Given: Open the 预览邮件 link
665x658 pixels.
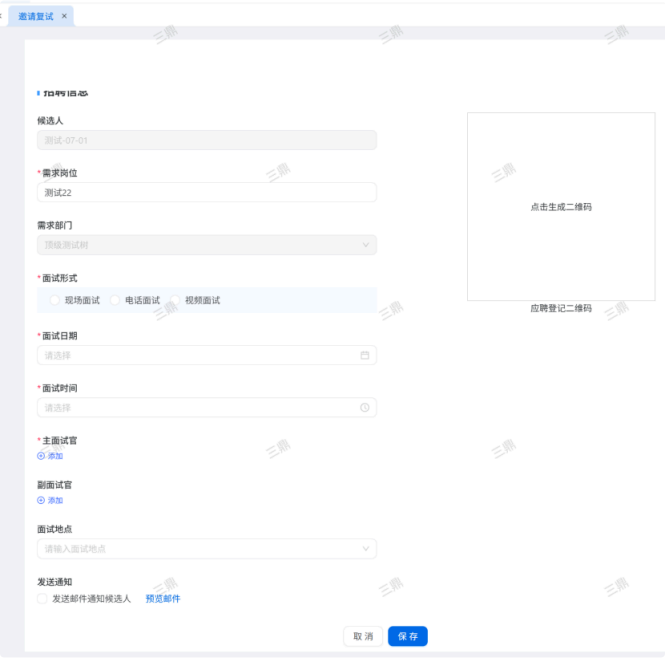Looking at the screenshot, I should [163, 599].
